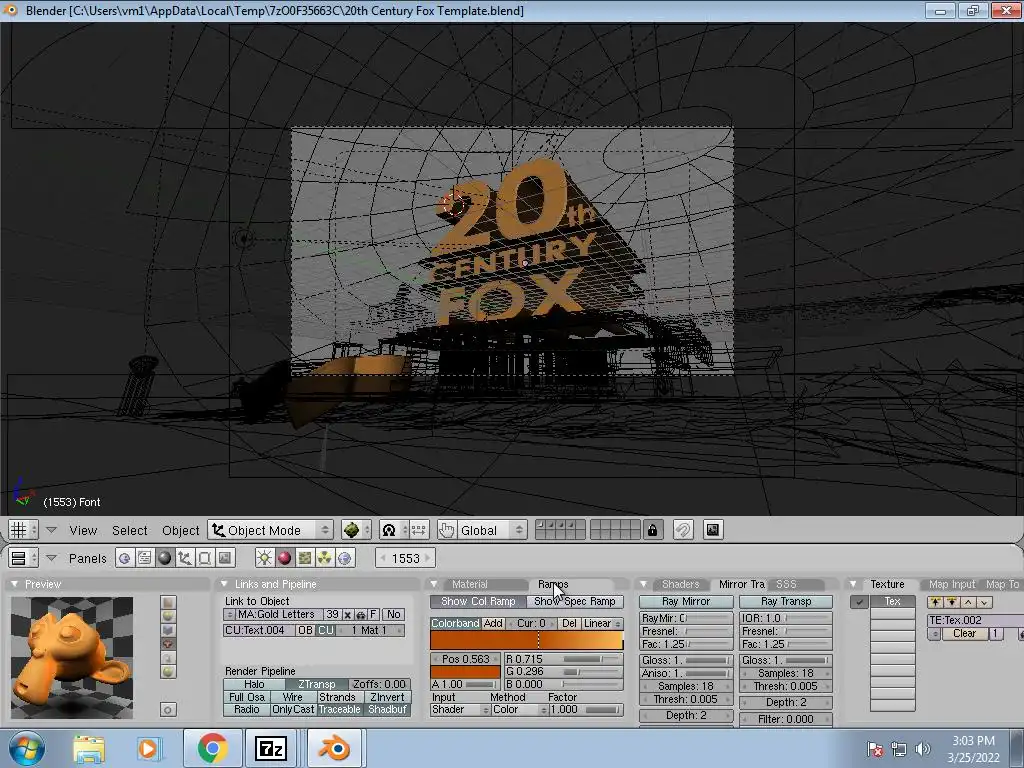This screenshot has height=768, width=1024.
Task: Click the Show Spec Ramp button
Action: point(575,601)
